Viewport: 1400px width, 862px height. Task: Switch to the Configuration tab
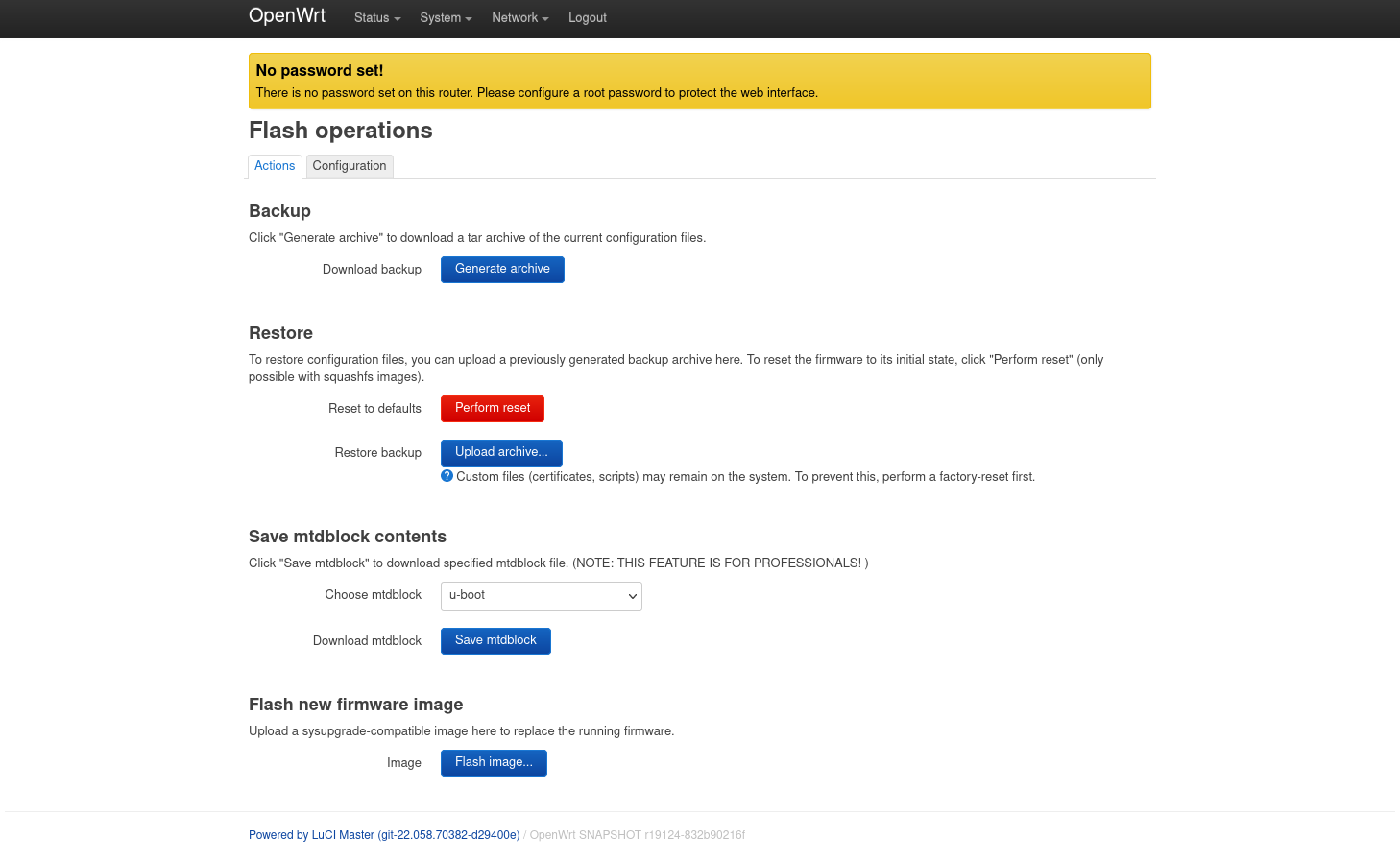pyautogui.click(x=350, y=166)
